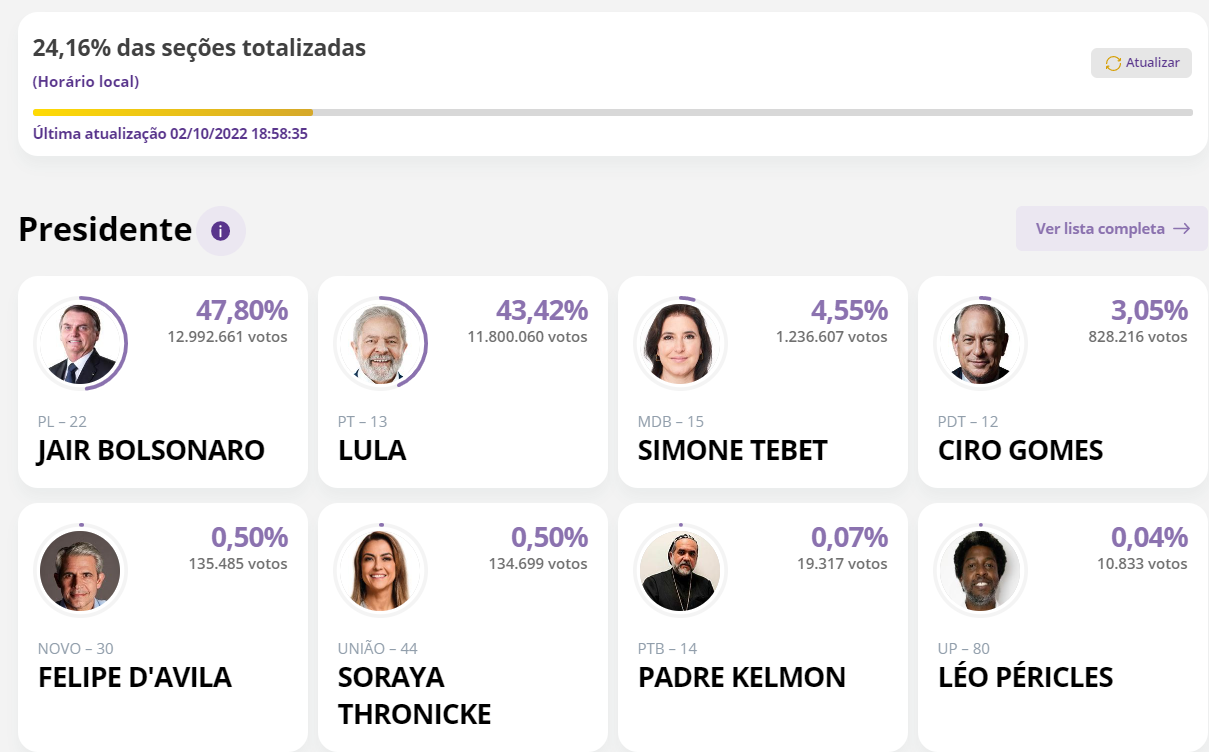Screen dimensions: 1209x752
Task: Click the sections totalized progress bar
Action: pos(612,113)
